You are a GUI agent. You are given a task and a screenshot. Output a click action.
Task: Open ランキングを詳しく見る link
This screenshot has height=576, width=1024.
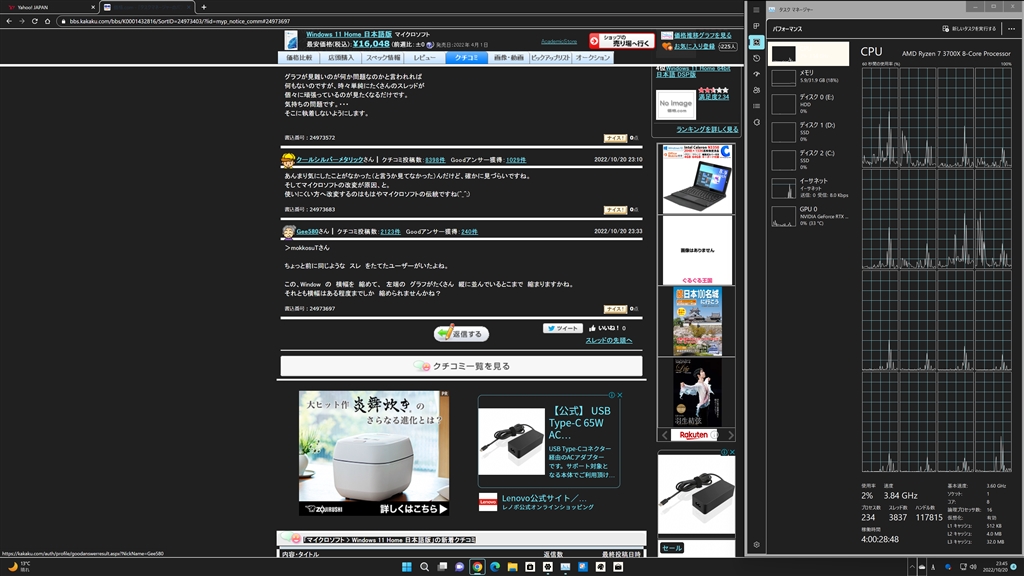point(707,129)
